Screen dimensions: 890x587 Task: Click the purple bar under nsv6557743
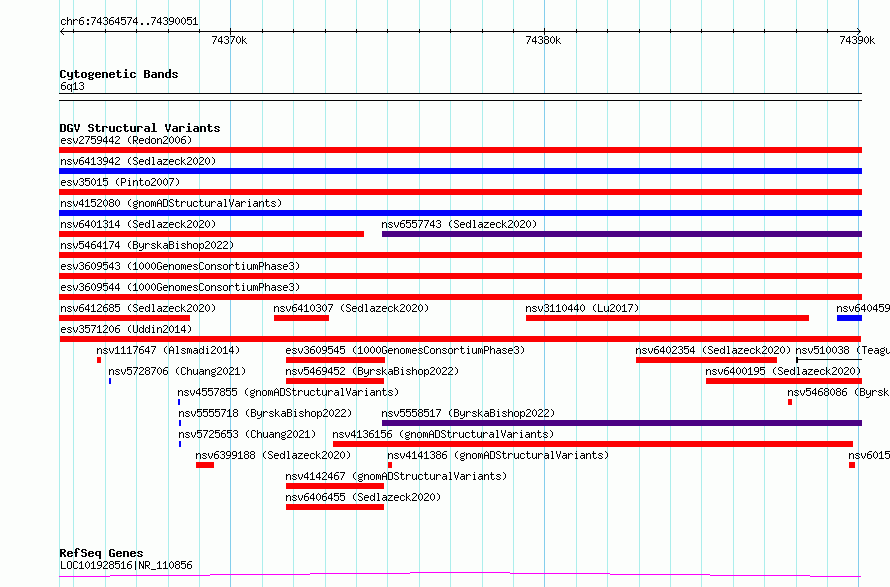(x=622, y=234)
